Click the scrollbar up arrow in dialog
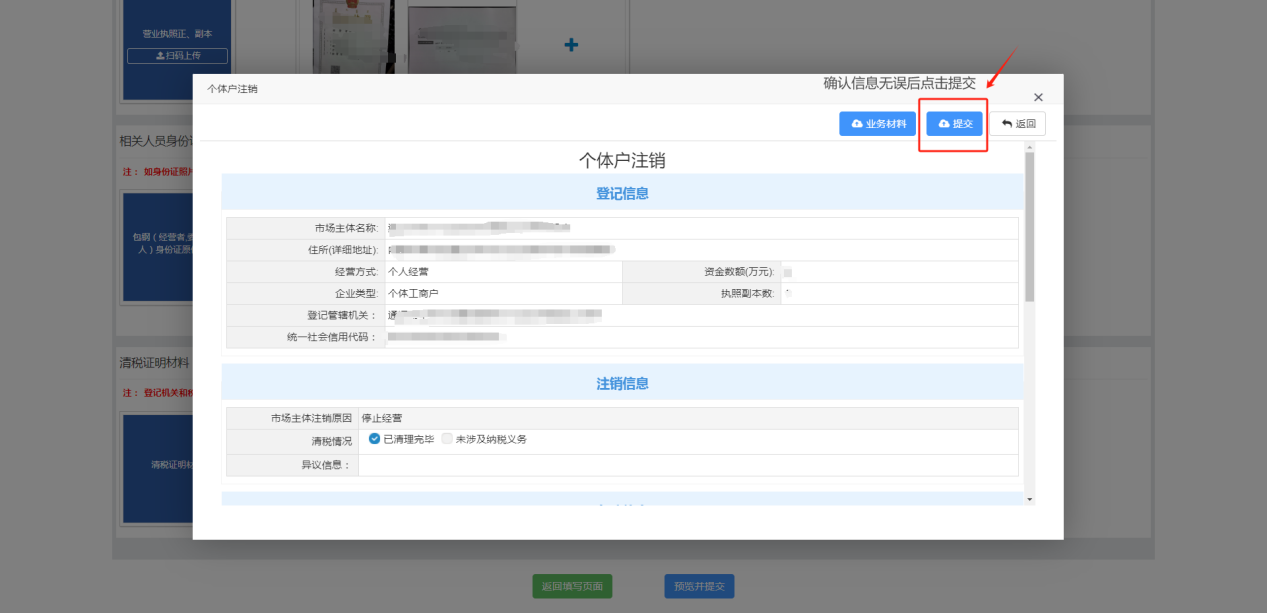The width and height of the screenshot is (1267, 613). (x=1029, y=147)
